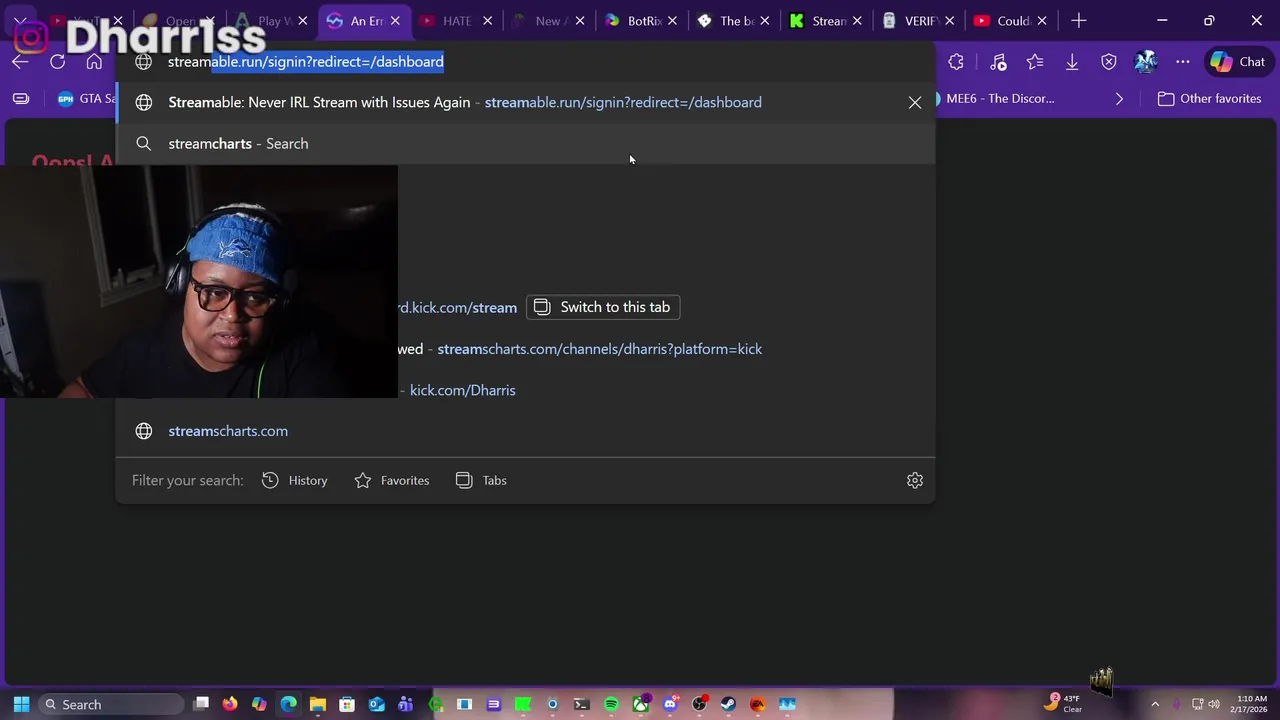
Task: Open streamscharts.com suggestion
Action: (x=525, y=431)
